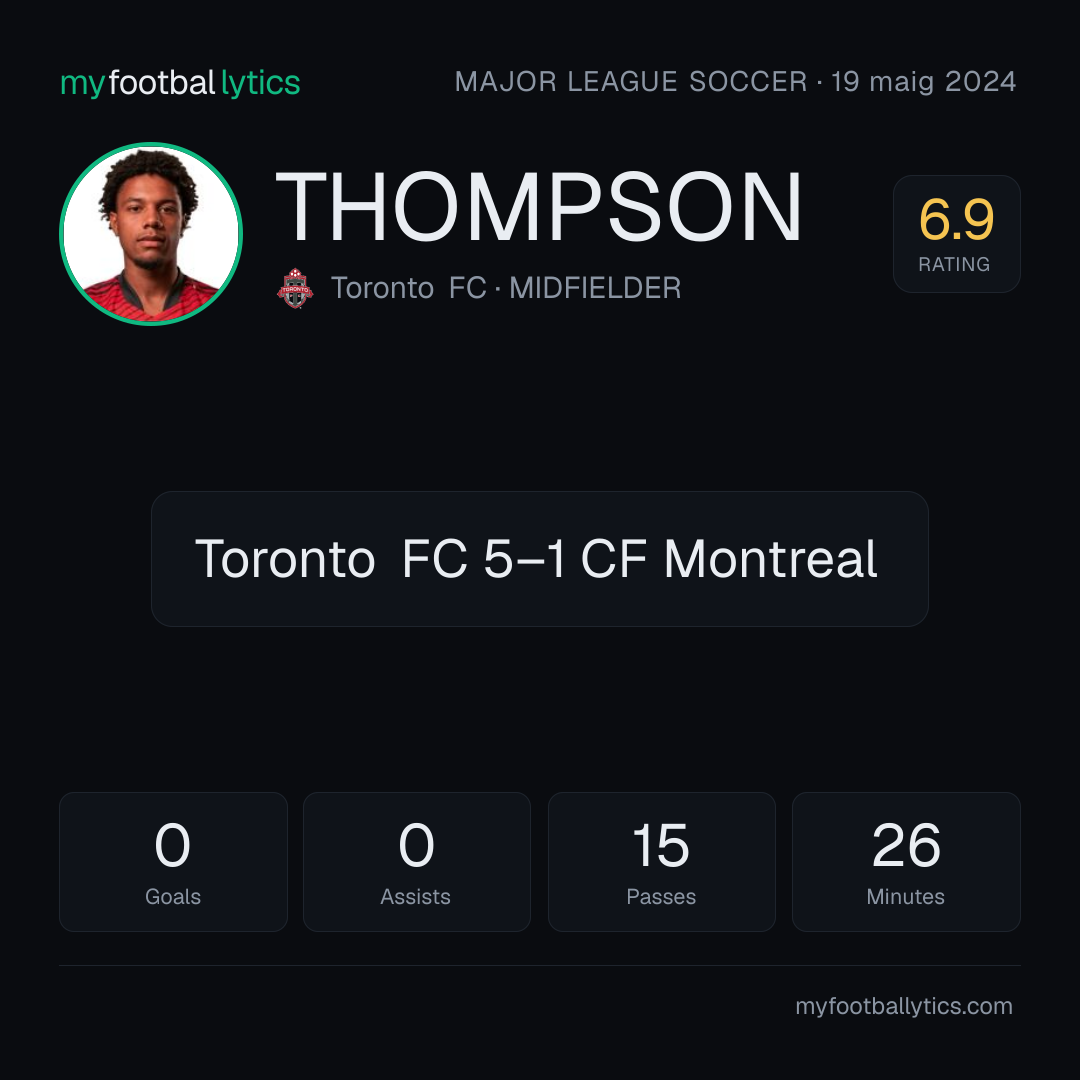Click the MIDFIELDER position label

[595, 288]
